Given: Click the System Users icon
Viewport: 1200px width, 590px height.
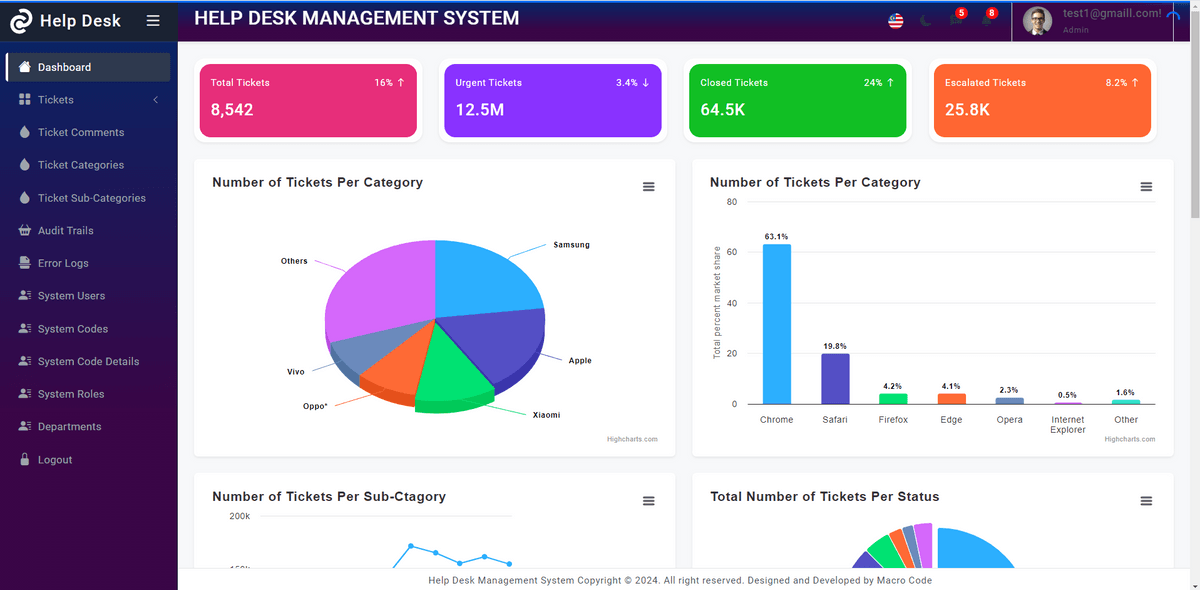Looking at the screenshot, I should coord(25,296).
